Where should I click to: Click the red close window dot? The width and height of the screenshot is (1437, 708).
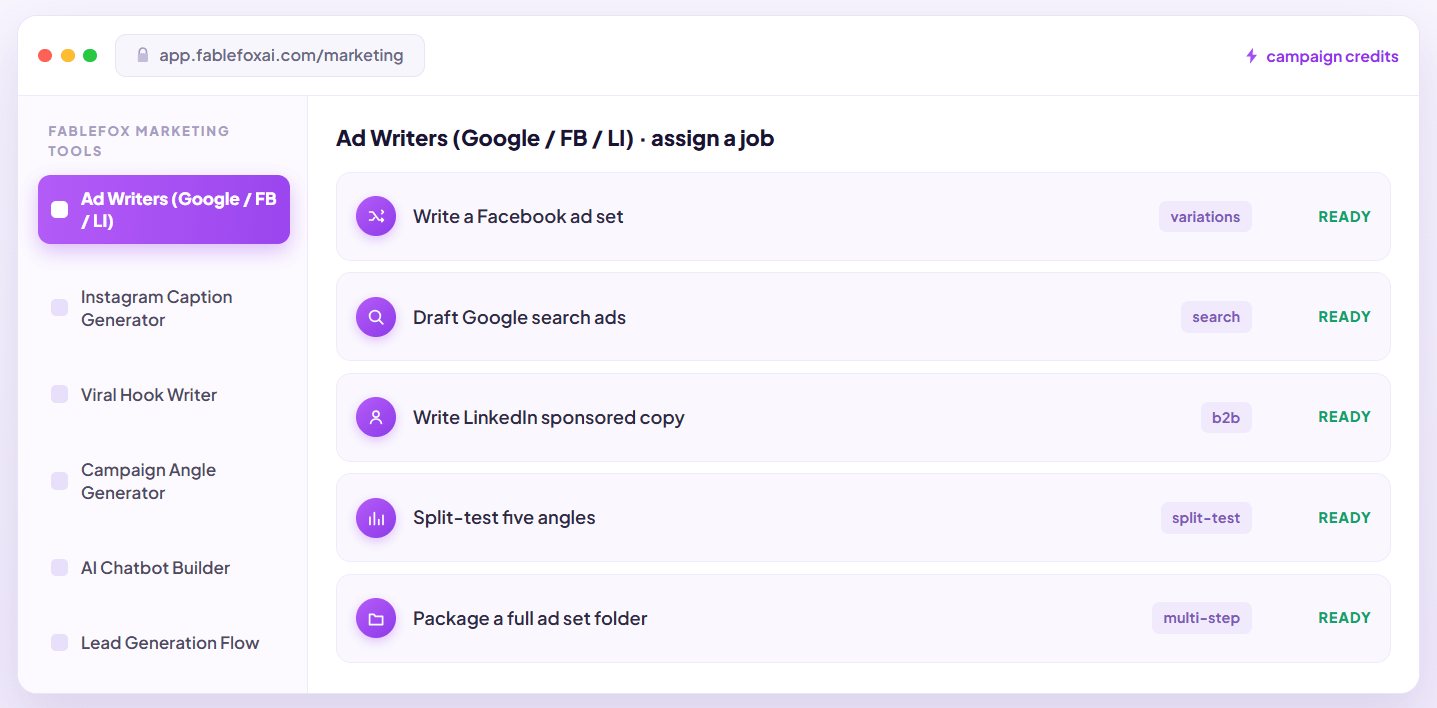coord(45,56)
